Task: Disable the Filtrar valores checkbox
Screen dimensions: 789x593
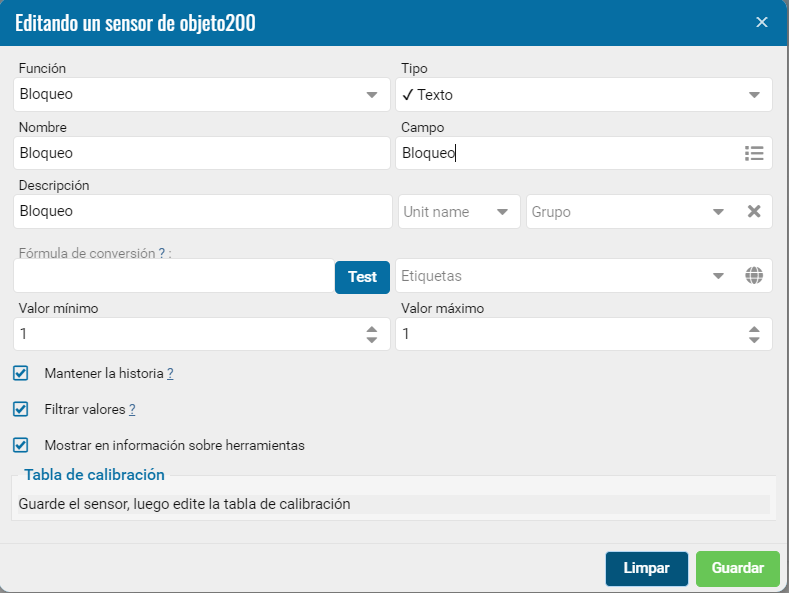Action: 21,409
